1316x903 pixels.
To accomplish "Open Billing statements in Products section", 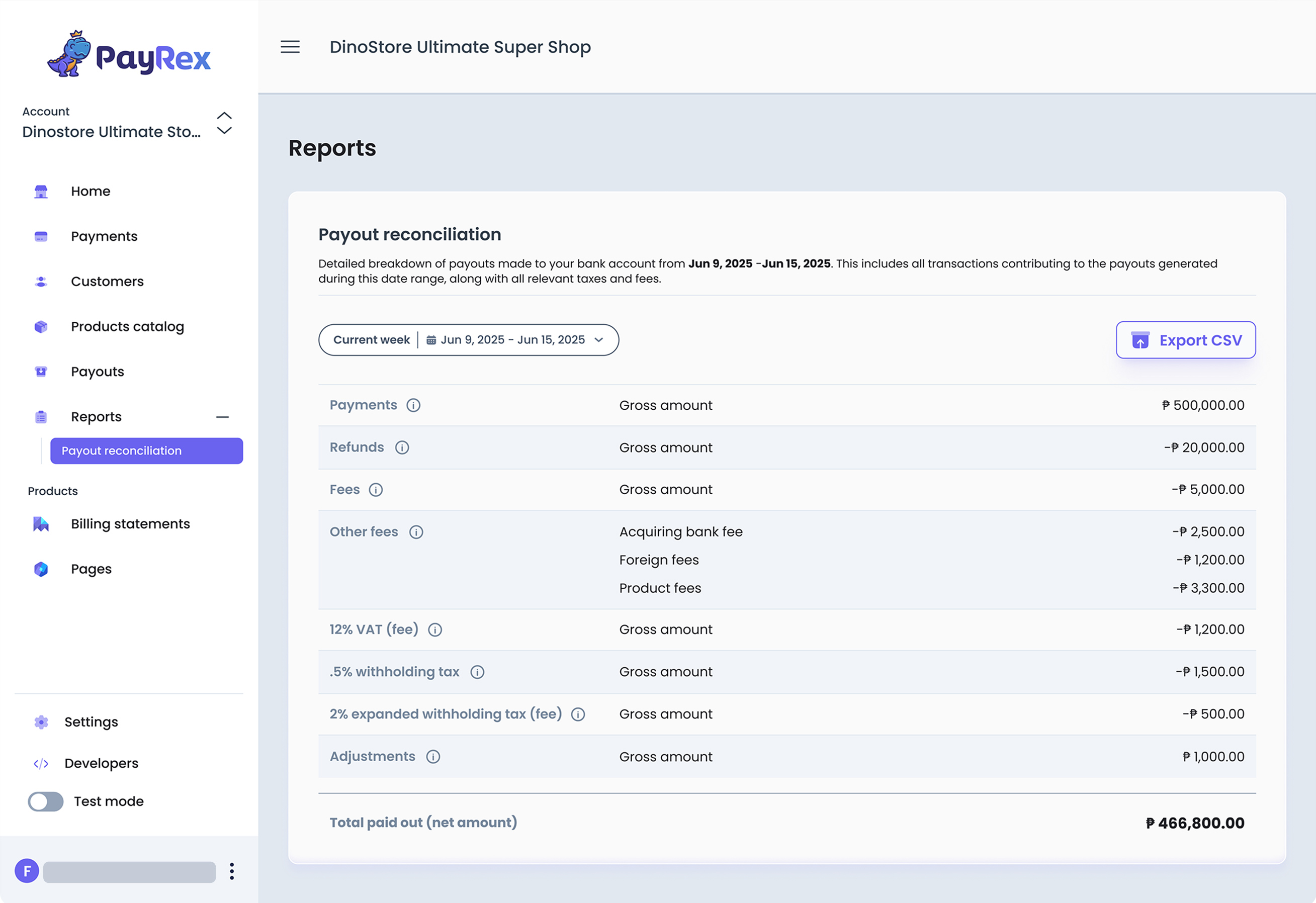I will tap(130, 524).
